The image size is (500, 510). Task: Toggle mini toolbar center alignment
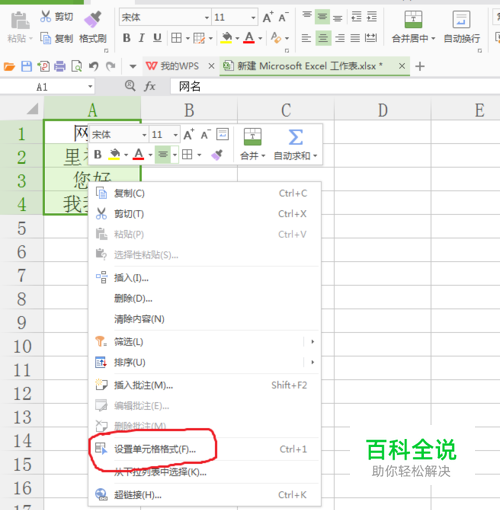pos(163,154)
